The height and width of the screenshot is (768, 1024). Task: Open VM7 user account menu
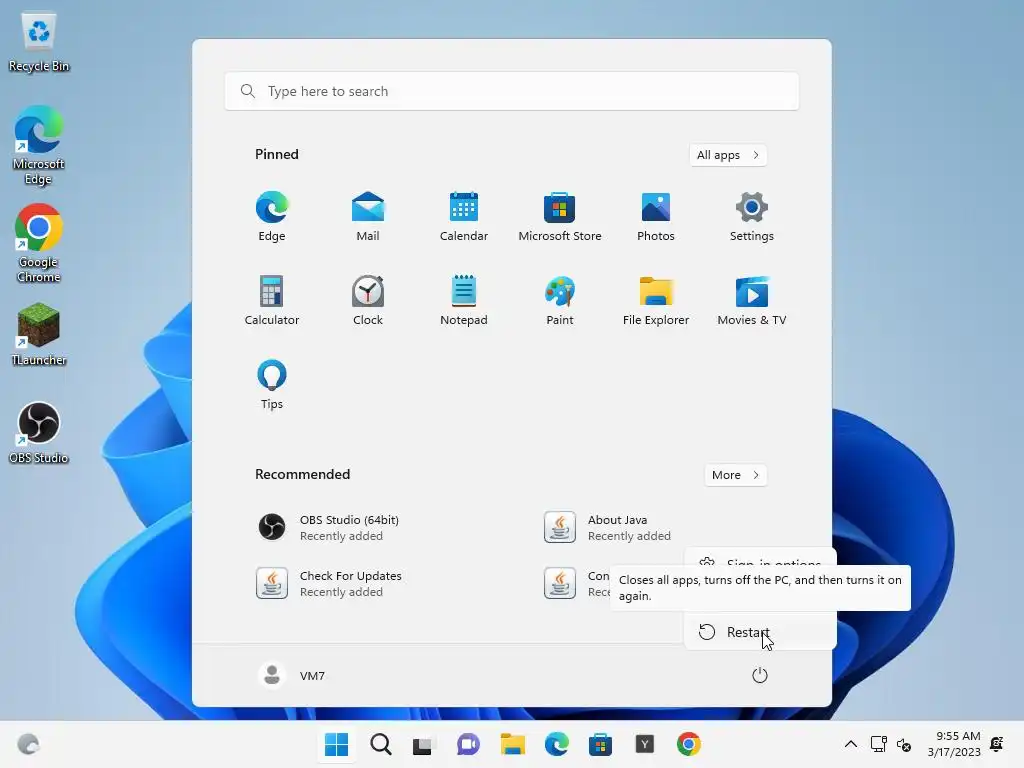click(x=292, y=675)
